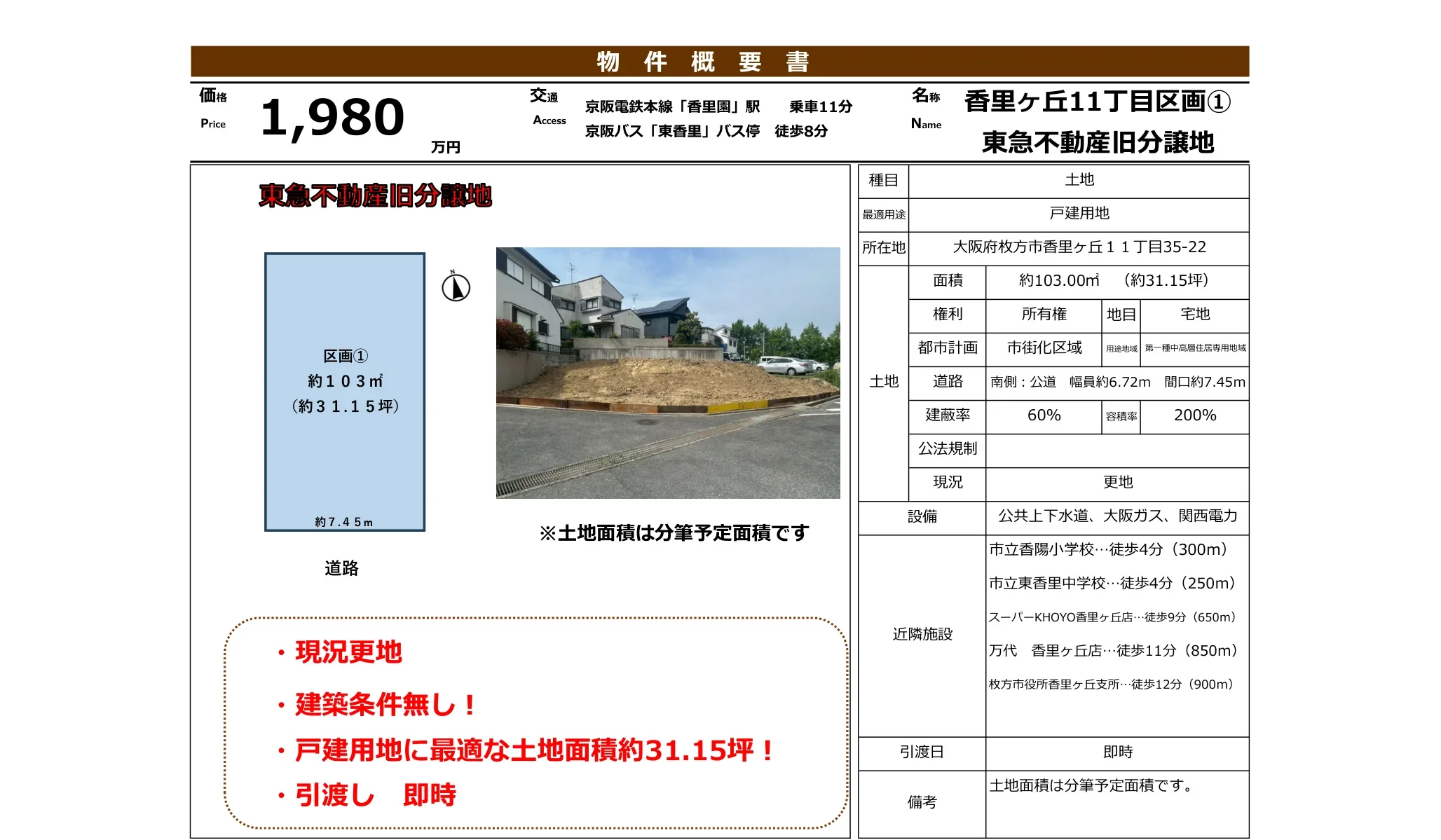Viewport: 1441px width, 840px height.
Task: Click the 価格 Price label
Action: [x=213, y=107]
